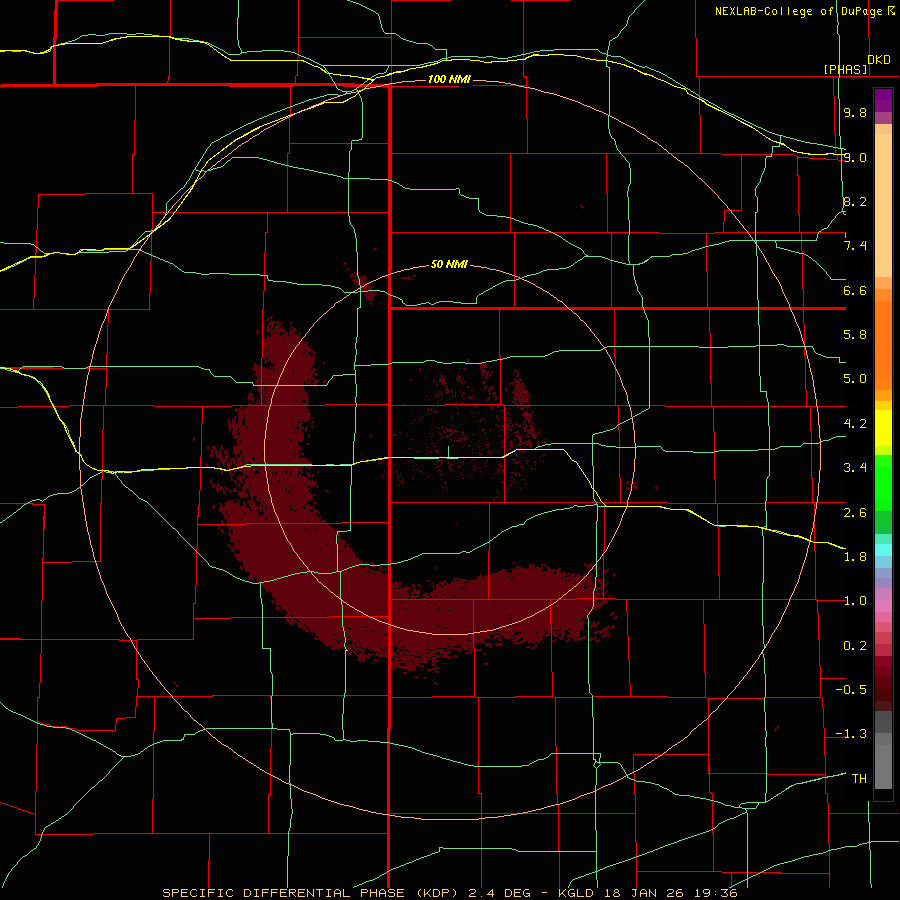
Task: Click the 8.2 scale value
Action: click(855, 201)
